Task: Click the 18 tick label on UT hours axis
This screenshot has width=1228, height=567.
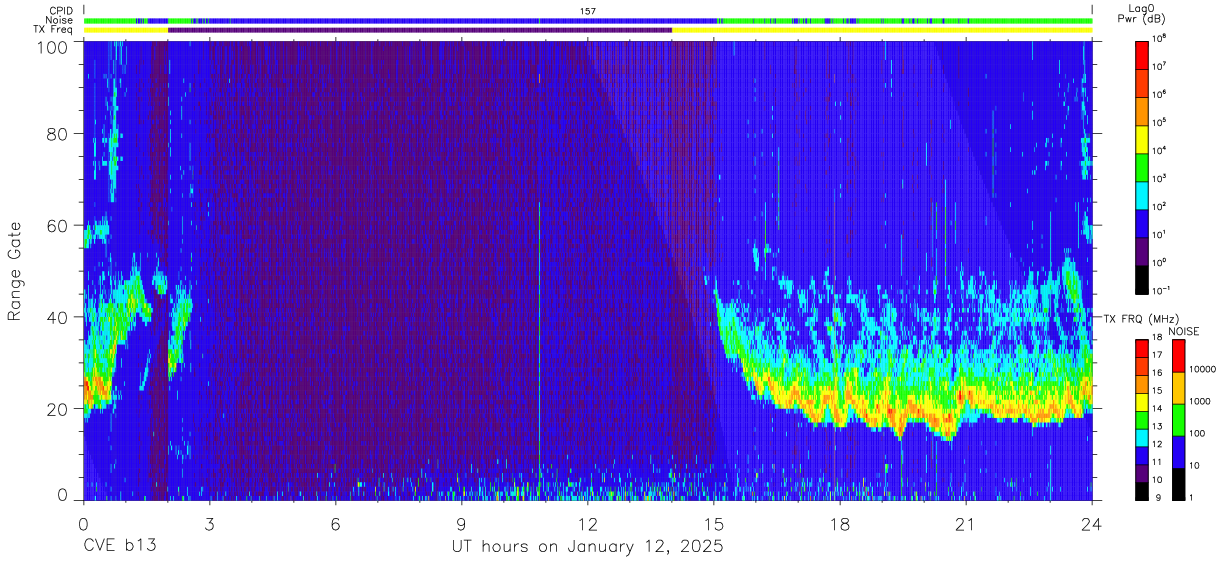Action: (840, 523)
